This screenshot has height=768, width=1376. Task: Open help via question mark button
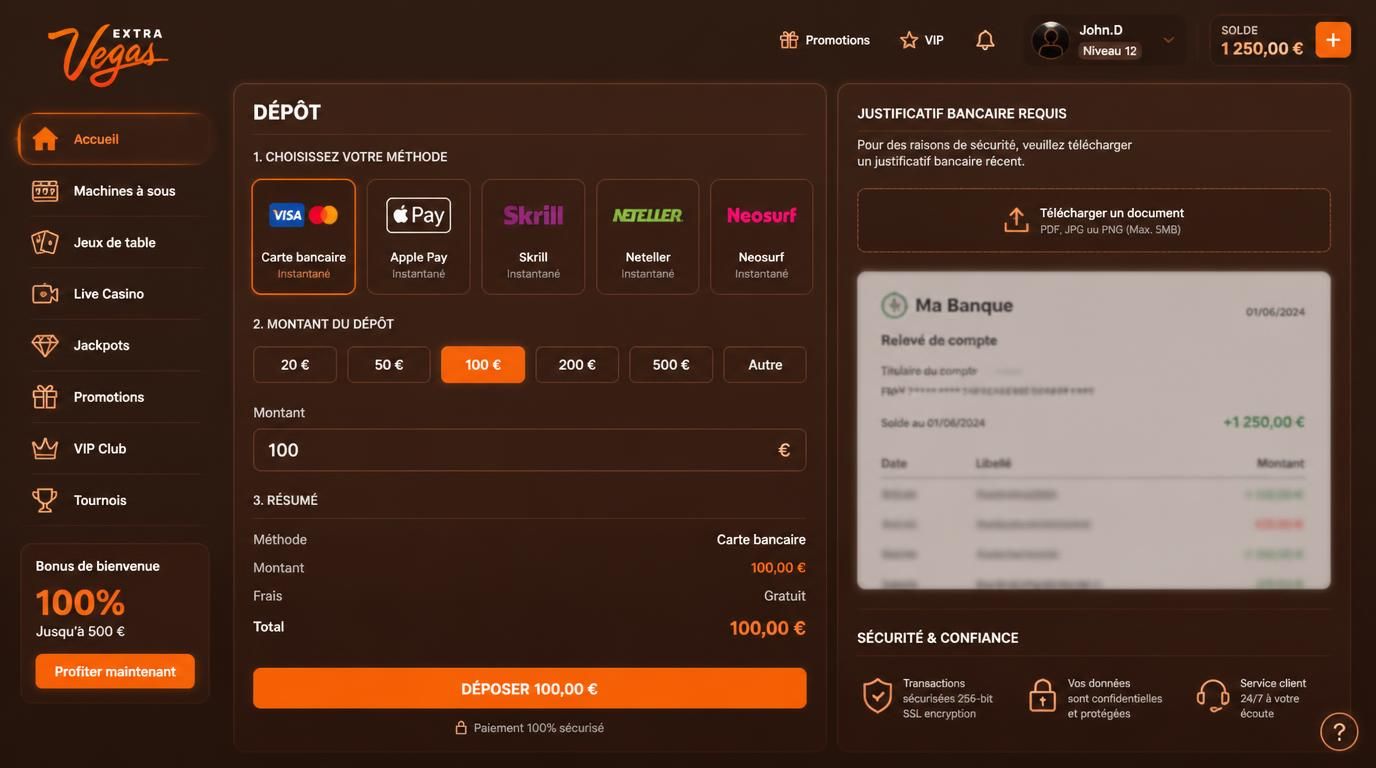point(1339,732)
